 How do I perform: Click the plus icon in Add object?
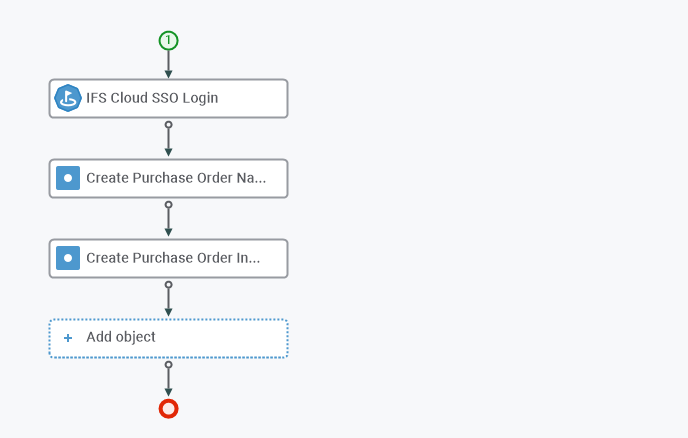click(x=68, y=337)
